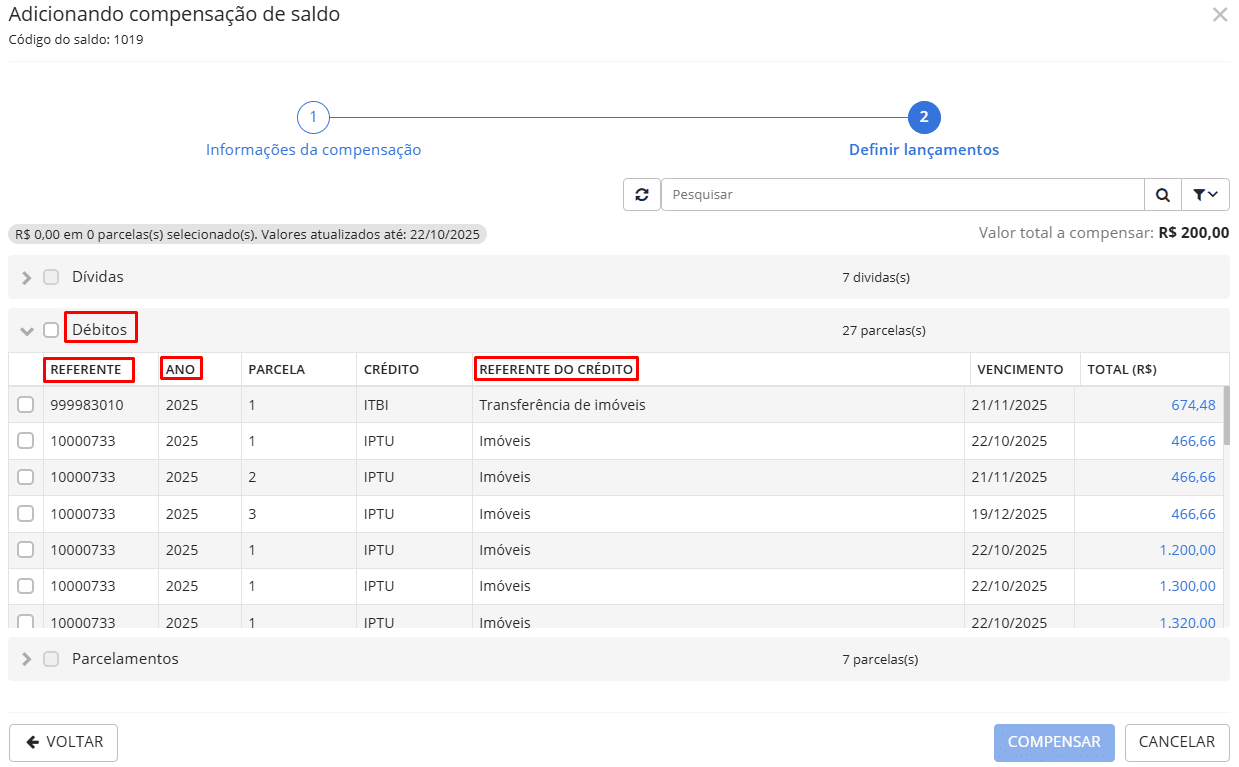The width and height of the screenshot is (1239, 767).
Task: Click step 1 circle in the wizard
Action: click(x=313, y=117)
